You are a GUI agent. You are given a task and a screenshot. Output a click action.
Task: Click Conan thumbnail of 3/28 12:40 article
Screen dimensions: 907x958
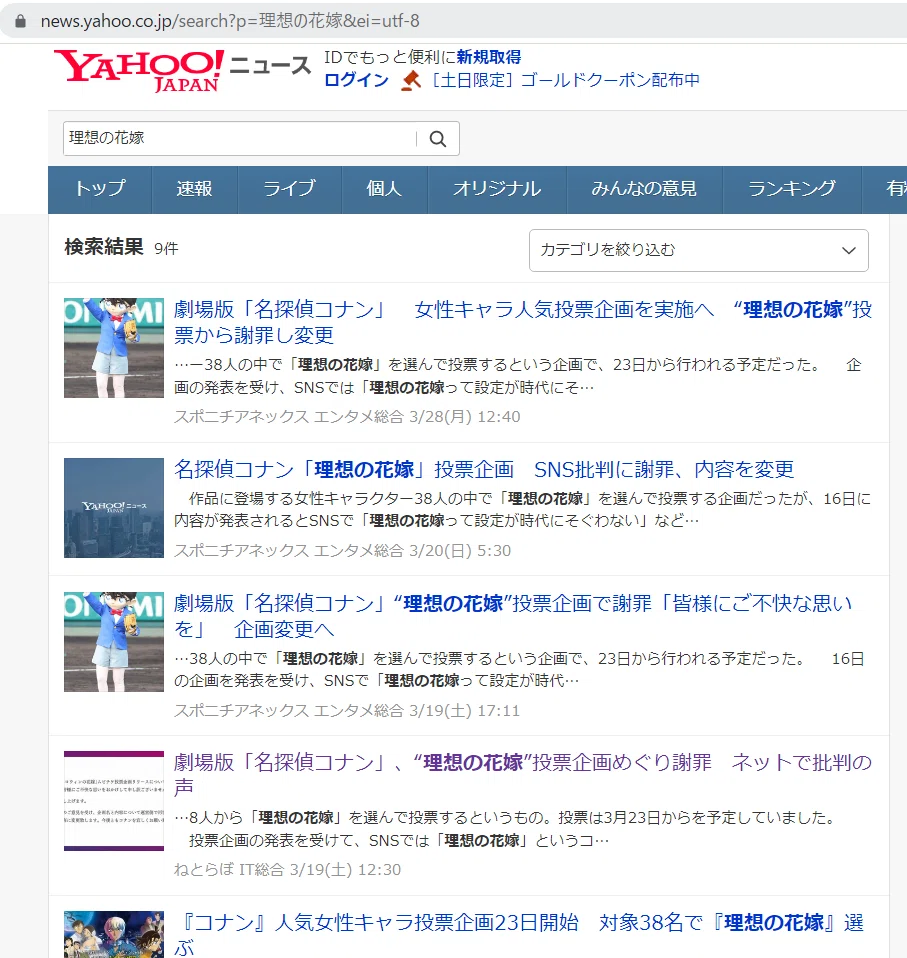click(x=114, y=348)
